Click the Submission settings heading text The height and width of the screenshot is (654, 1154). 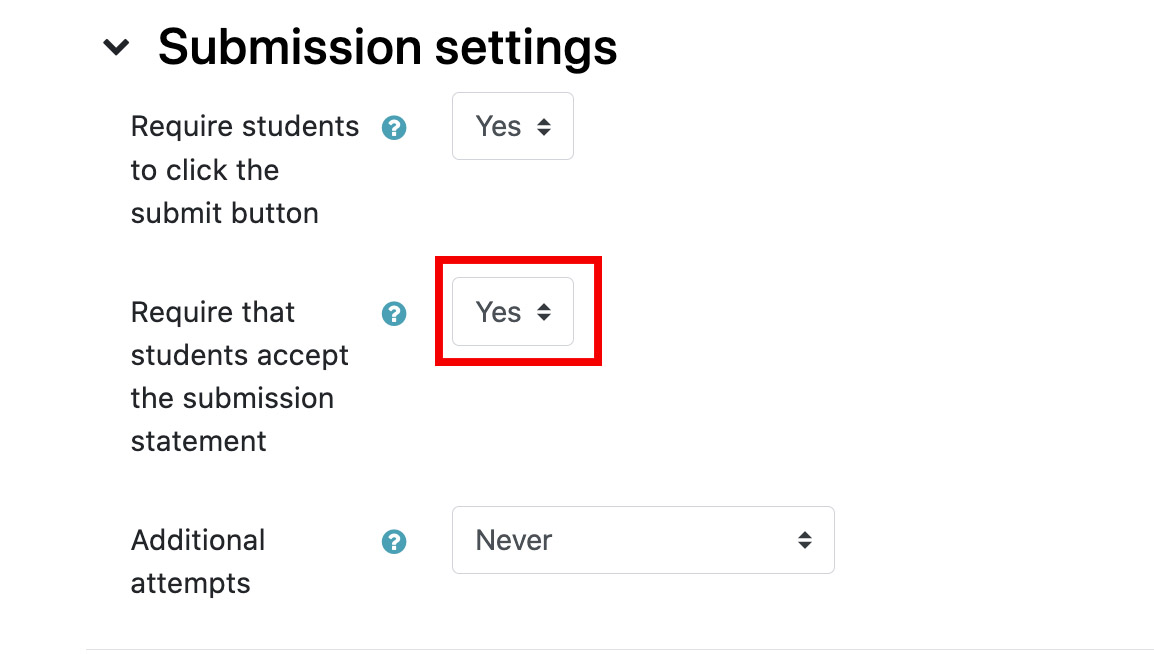pos(387,47)
